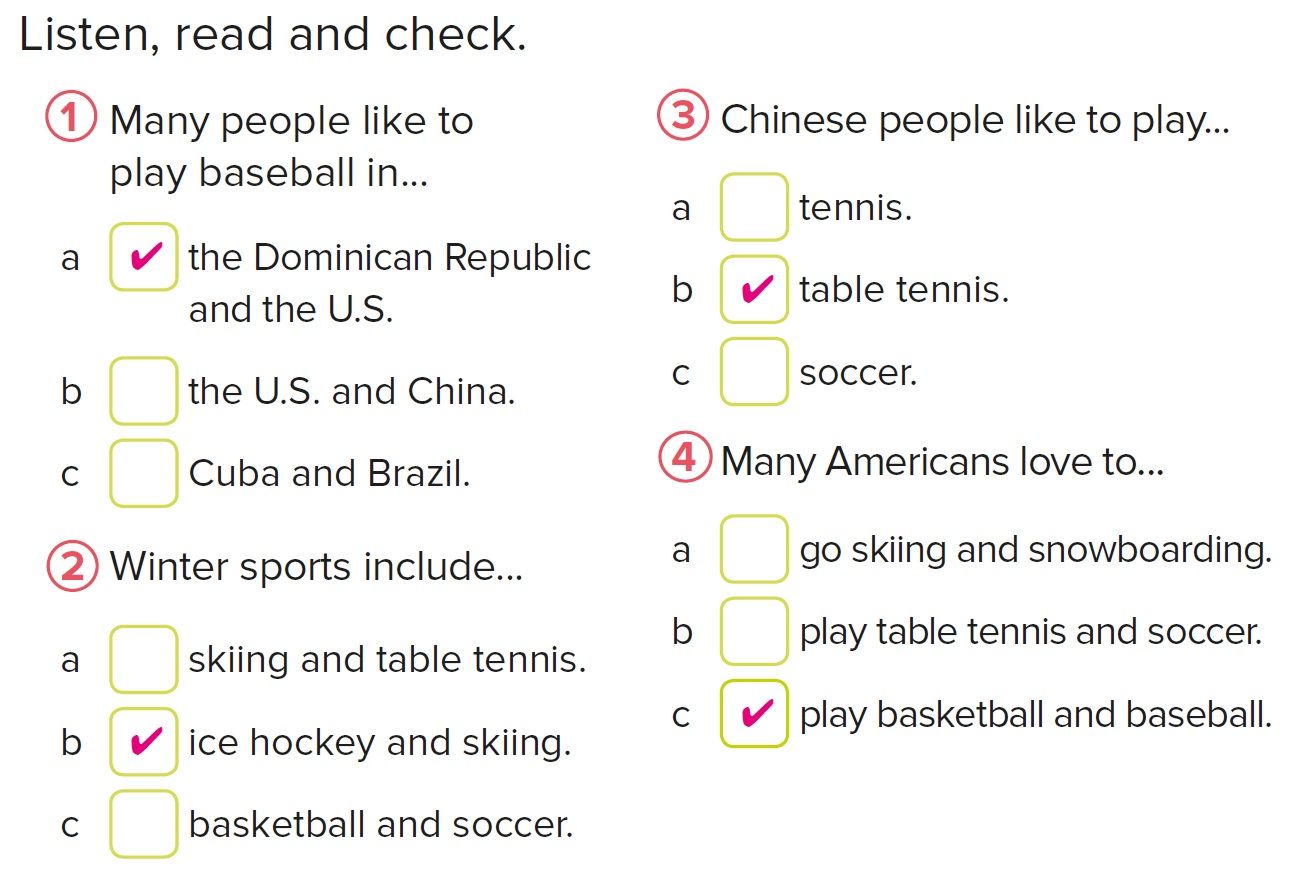
Task: Check 'basketball and soccer' option
Action: tap(144, 823)
